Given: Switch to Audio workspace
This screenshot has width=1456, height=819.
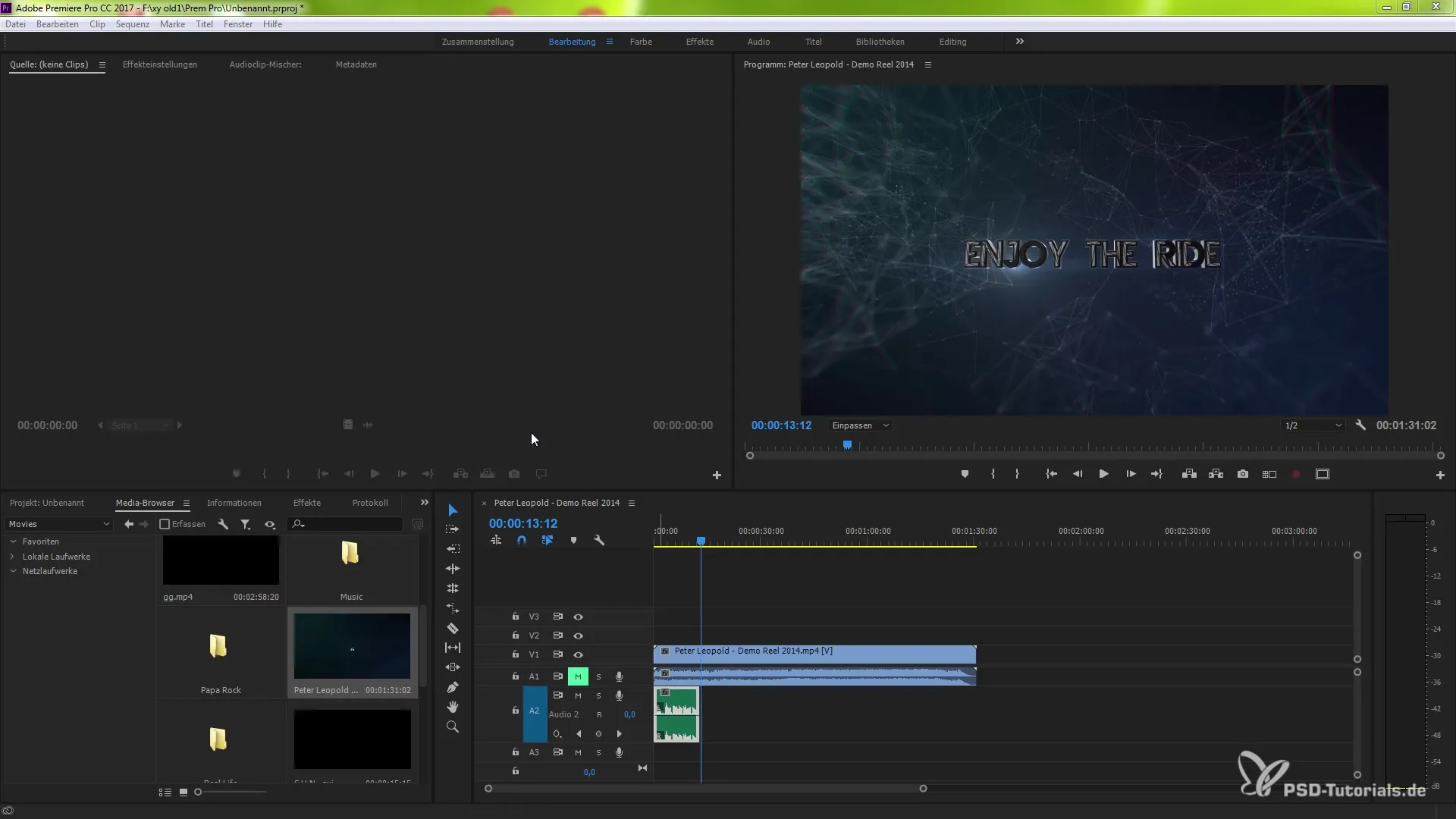Looking at the screenshot, I should 758,42.
